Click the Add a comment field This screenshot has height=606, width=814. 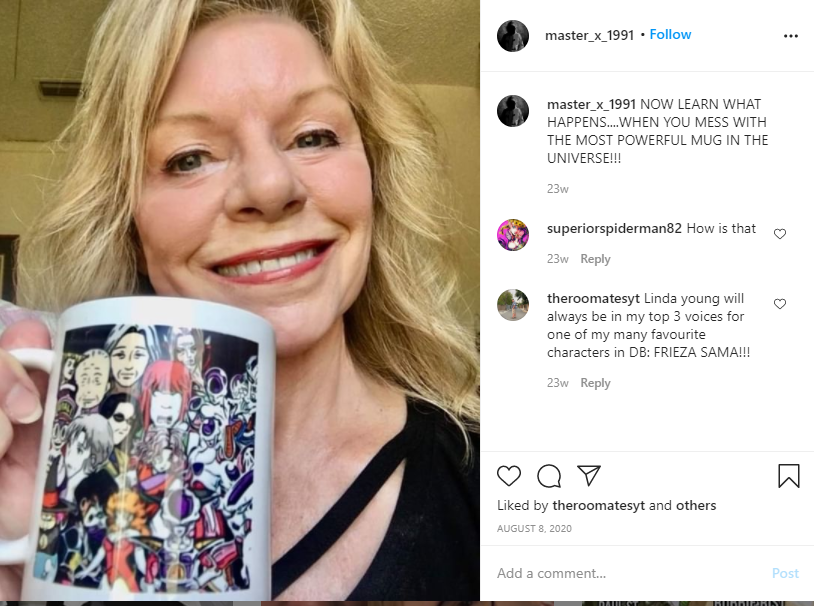(628, 573)
